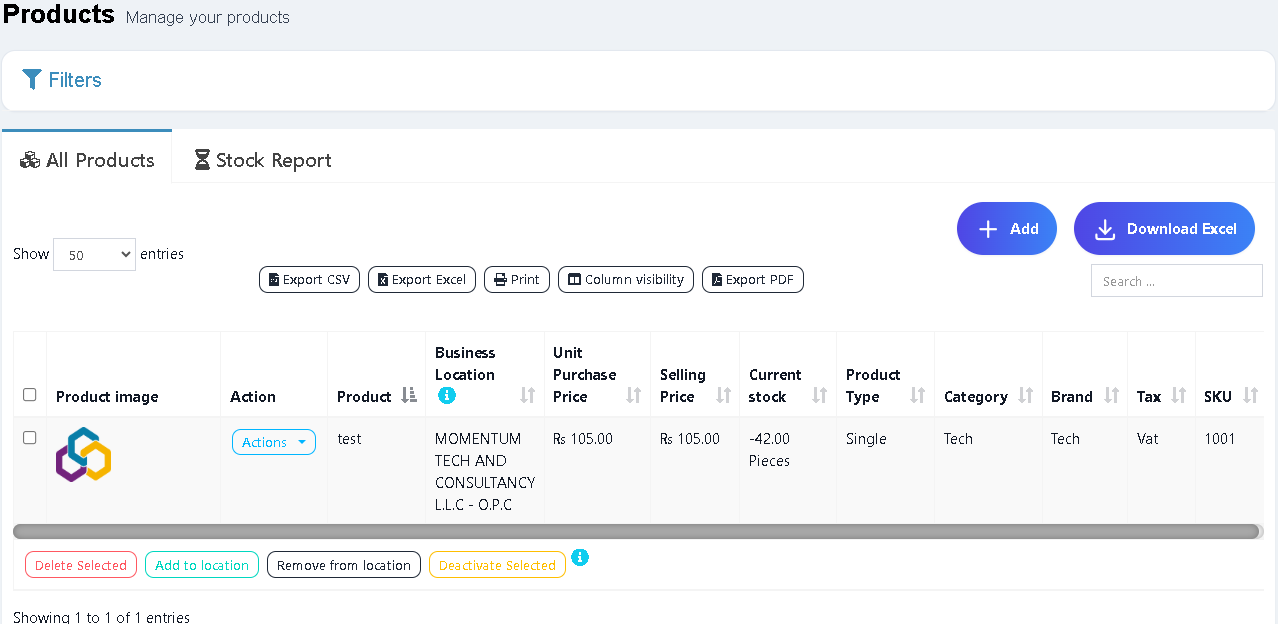
Task: Click inside the Search field
Action: [x=1176, y=280]
